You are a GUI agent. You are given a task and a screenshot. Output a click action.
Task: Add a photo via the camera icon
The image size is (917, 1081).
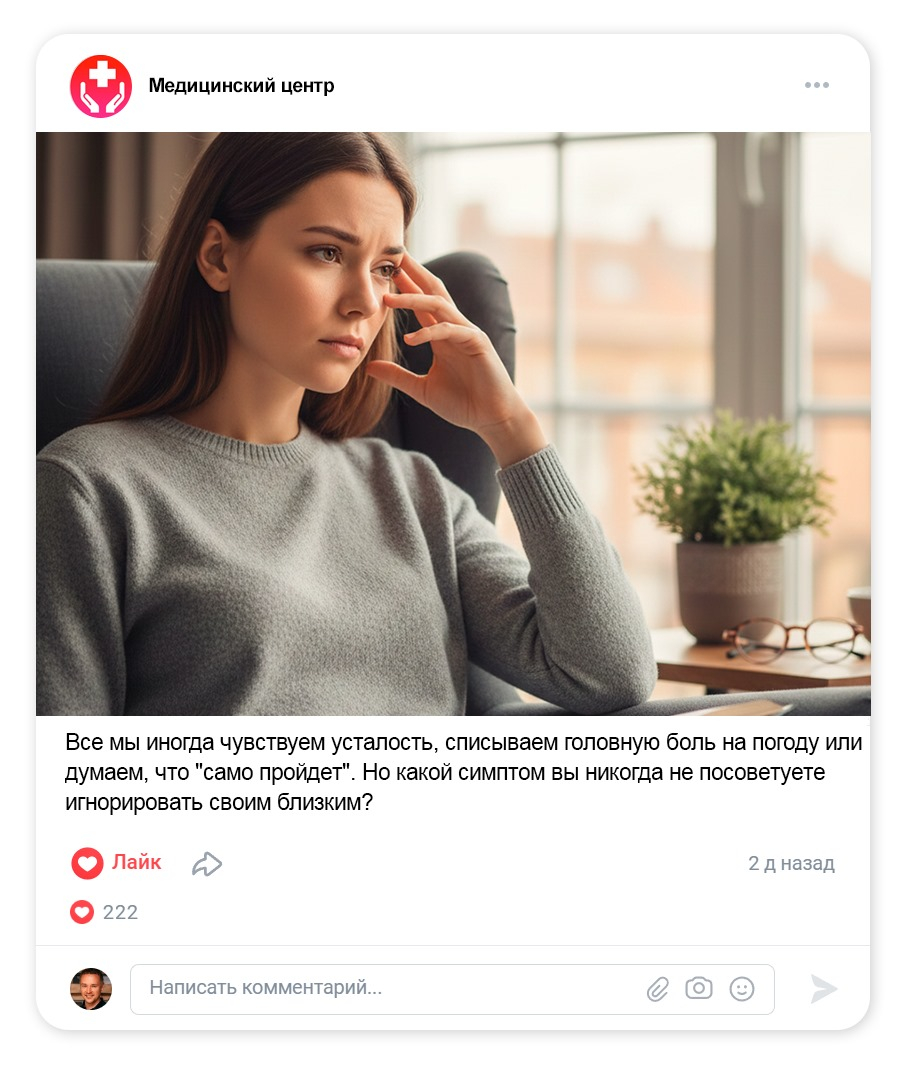698,988
